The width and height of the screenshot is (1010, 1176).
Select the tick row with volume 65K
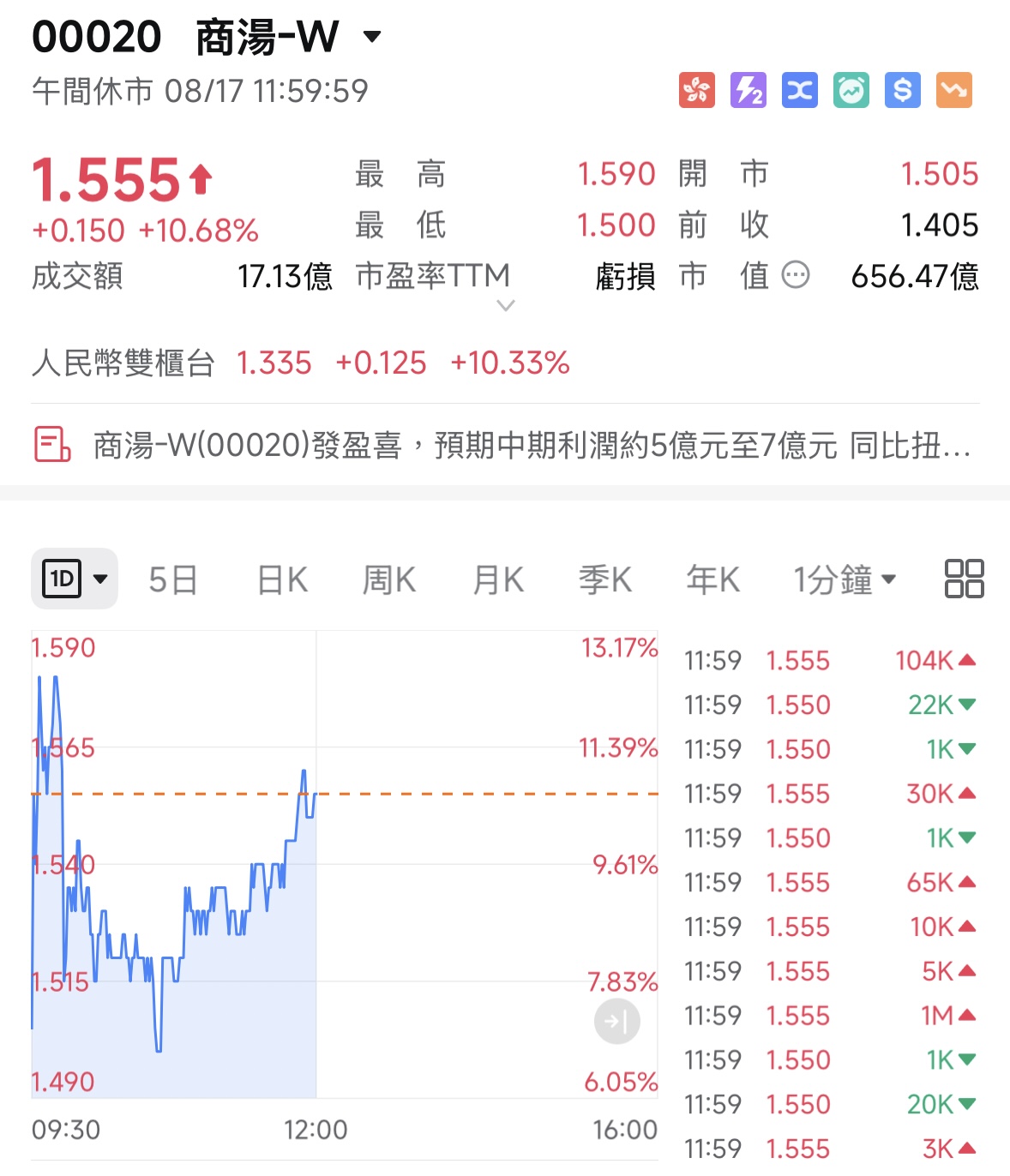tap(830, 883)
